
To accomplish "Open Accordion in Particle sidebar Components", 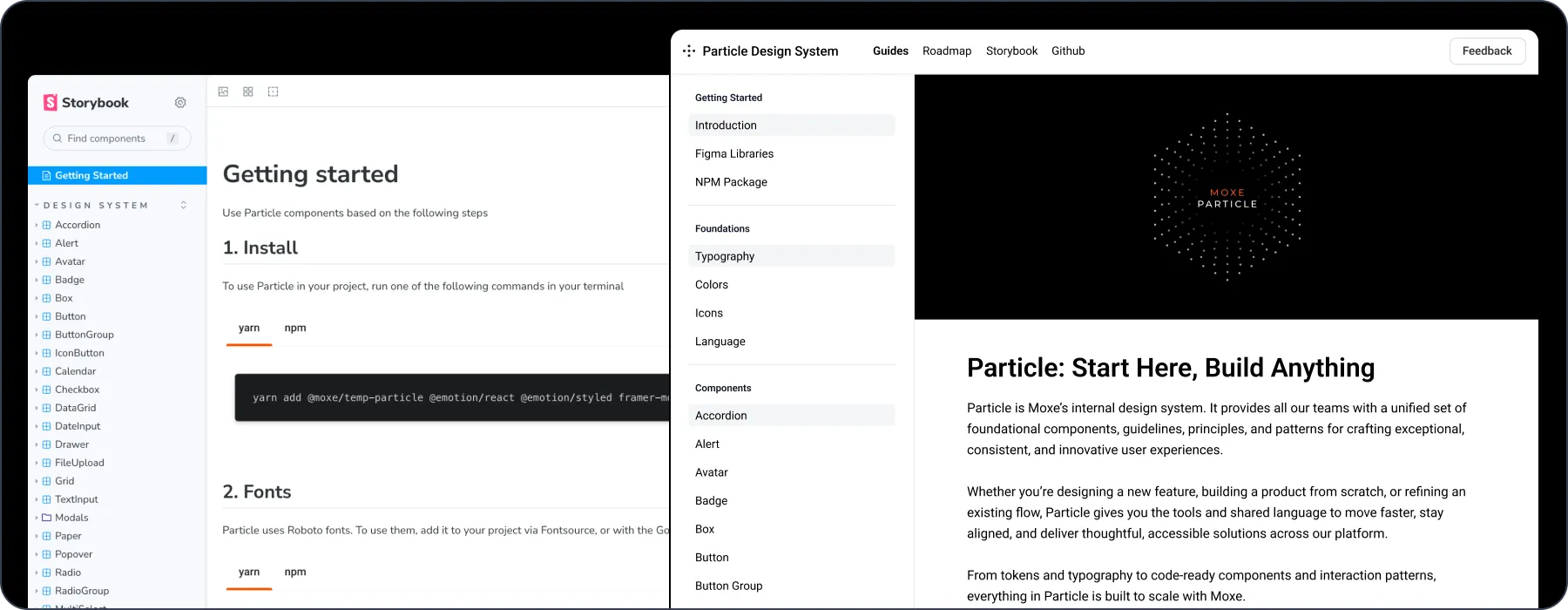I will point(792,416).
